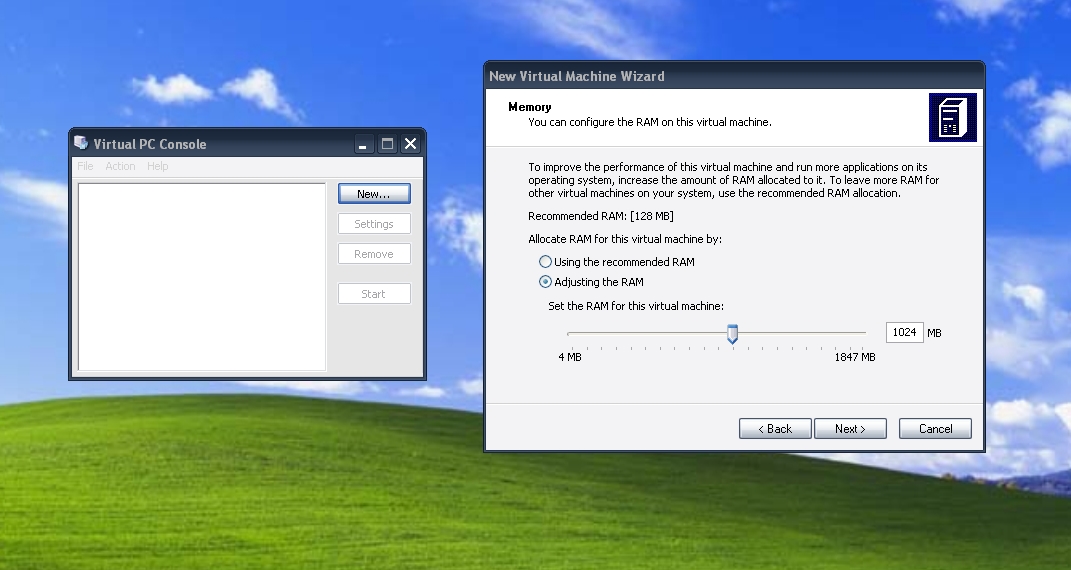Click the RAM value field showing 1024
The image size is (1071, 570).
tap(904, 332)
